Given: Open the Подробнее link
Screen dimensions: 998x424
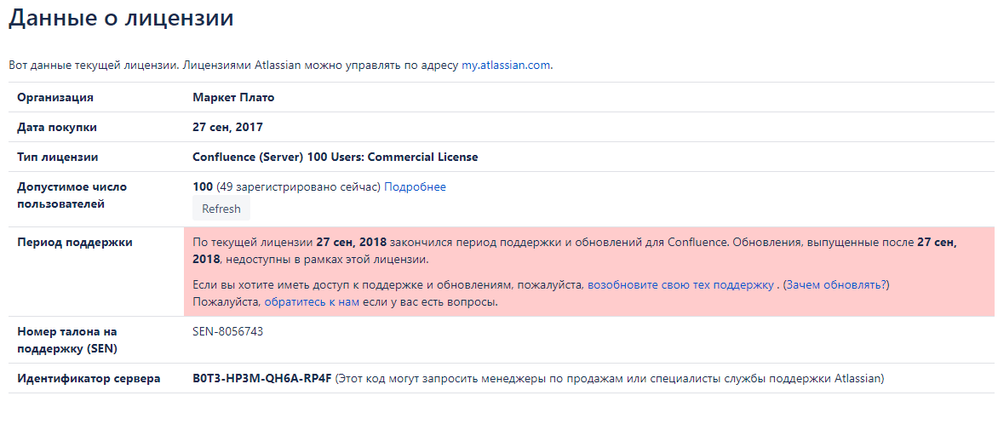Looking at the screenshot, I should click(415, 187).
